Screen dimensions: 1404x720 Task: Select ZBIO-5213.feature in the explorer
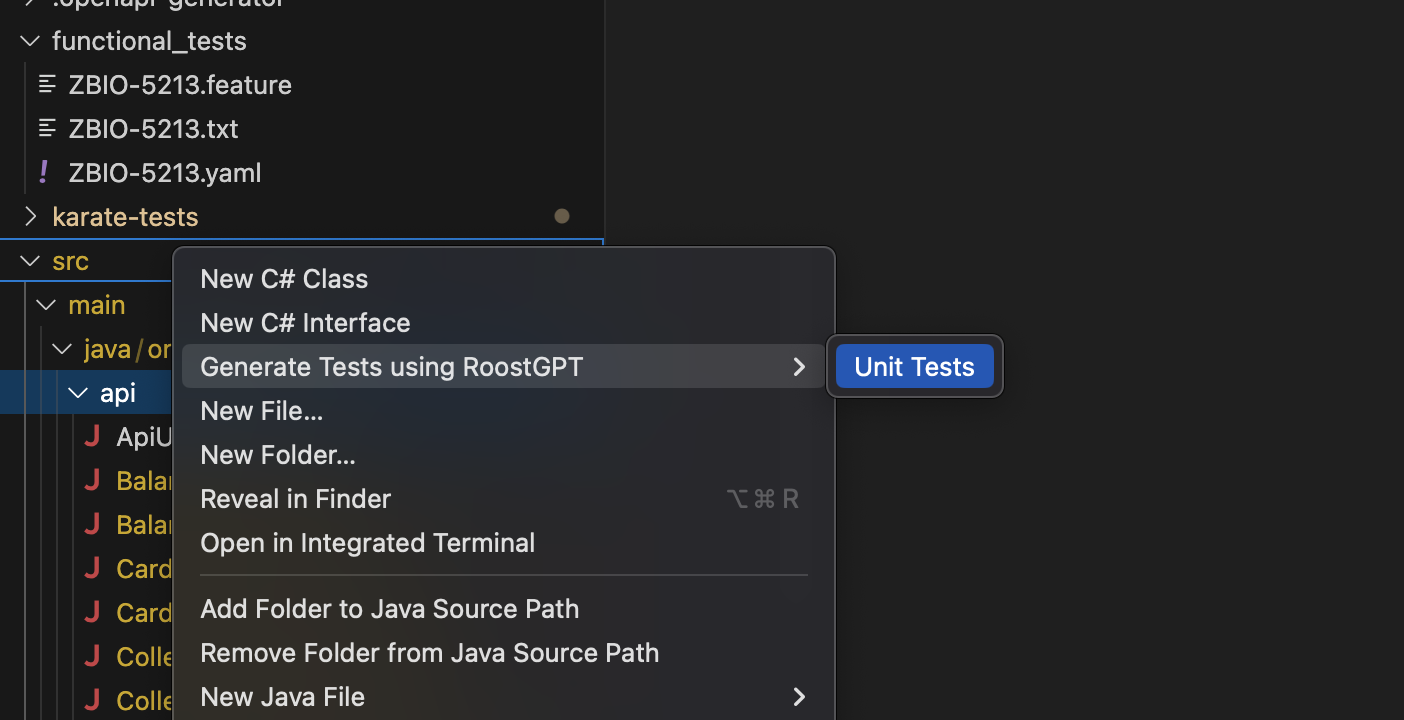click(x=180, y=84)
